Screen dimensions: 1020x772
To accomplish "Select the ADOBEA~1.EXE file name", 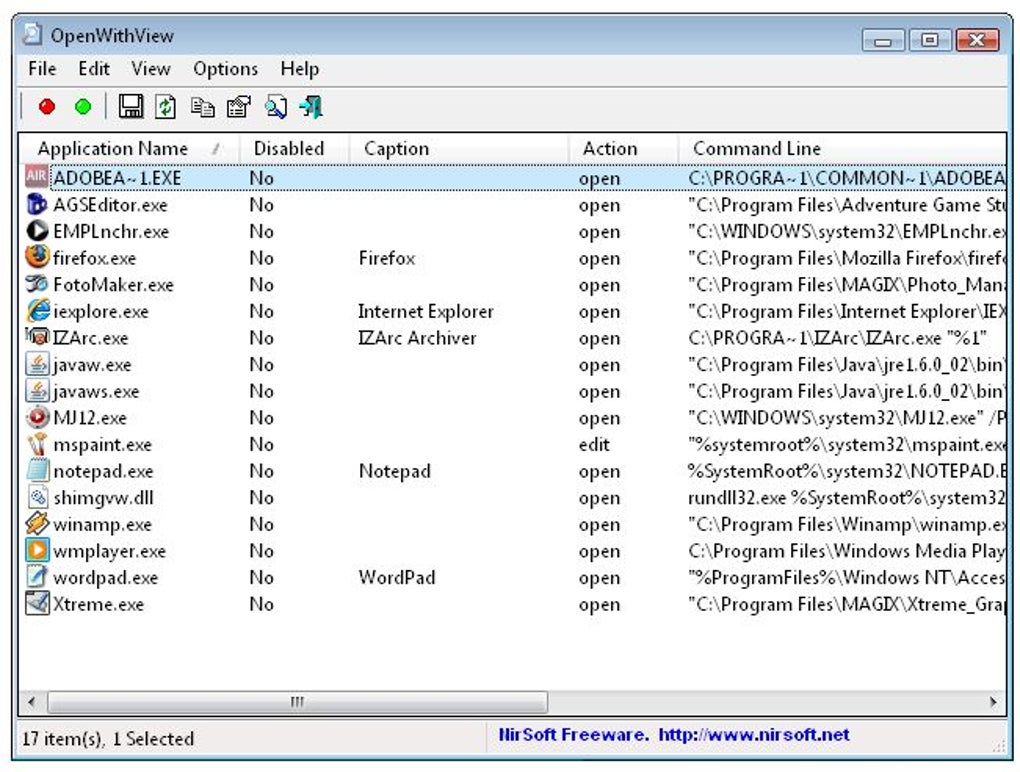I will point(117,178).
